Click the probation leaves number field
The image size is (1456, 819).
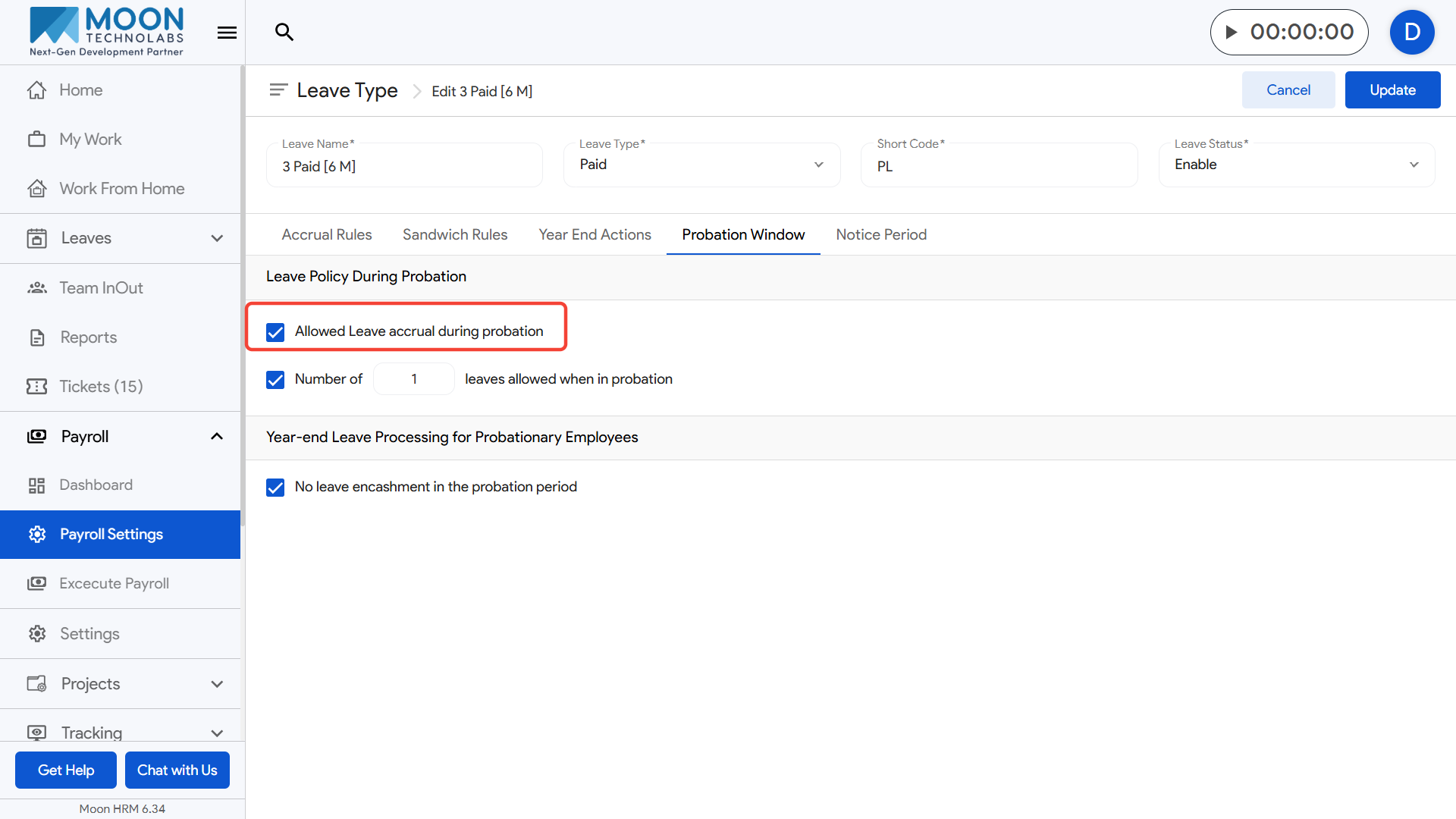click(x=414, y=379)
